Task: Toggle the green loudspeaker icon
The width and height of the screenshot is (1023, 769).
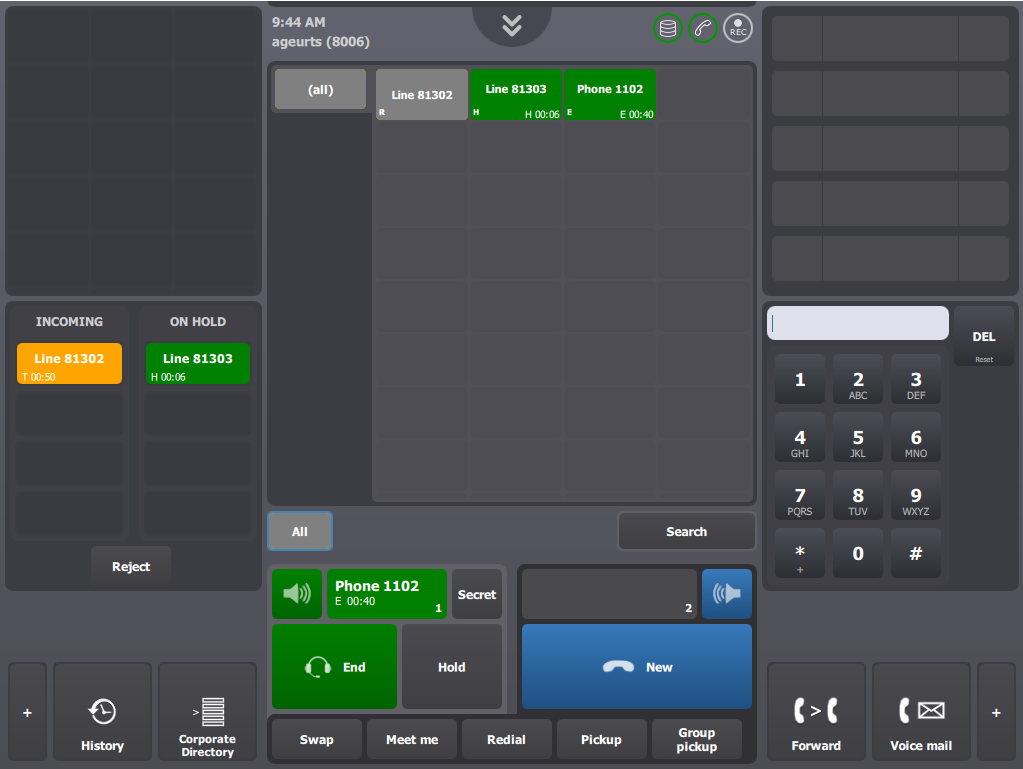Action: [x=297, y=594]
